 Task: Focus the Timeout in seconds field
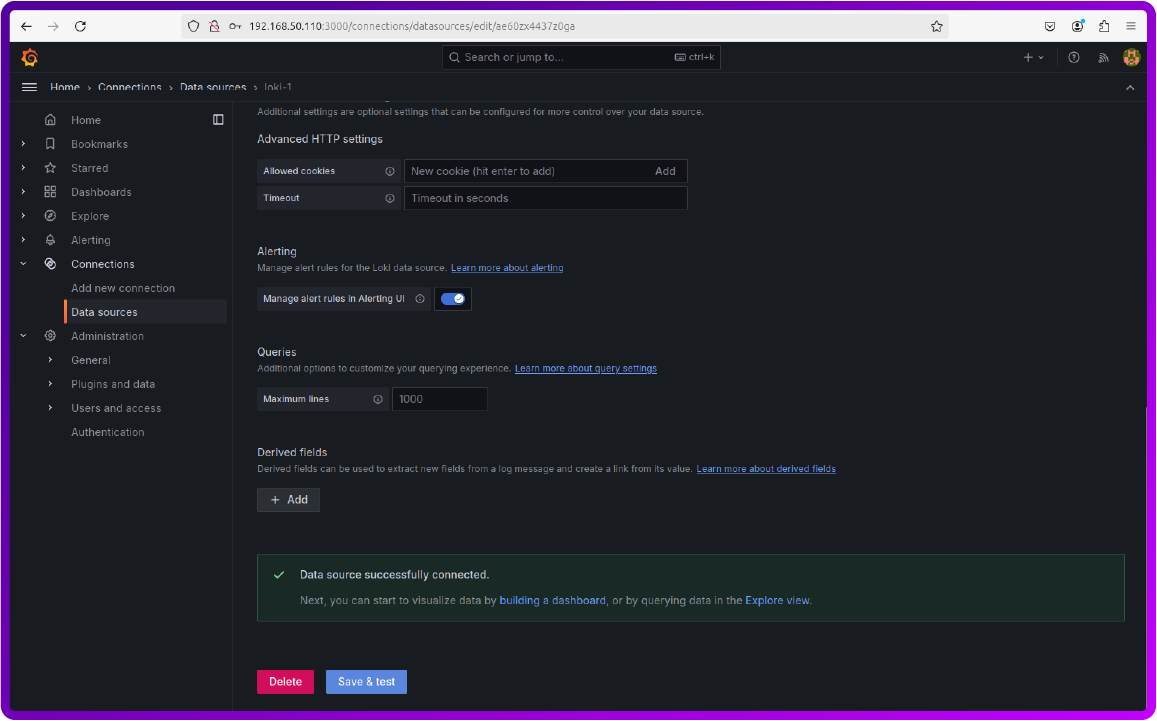coord(546,198)
